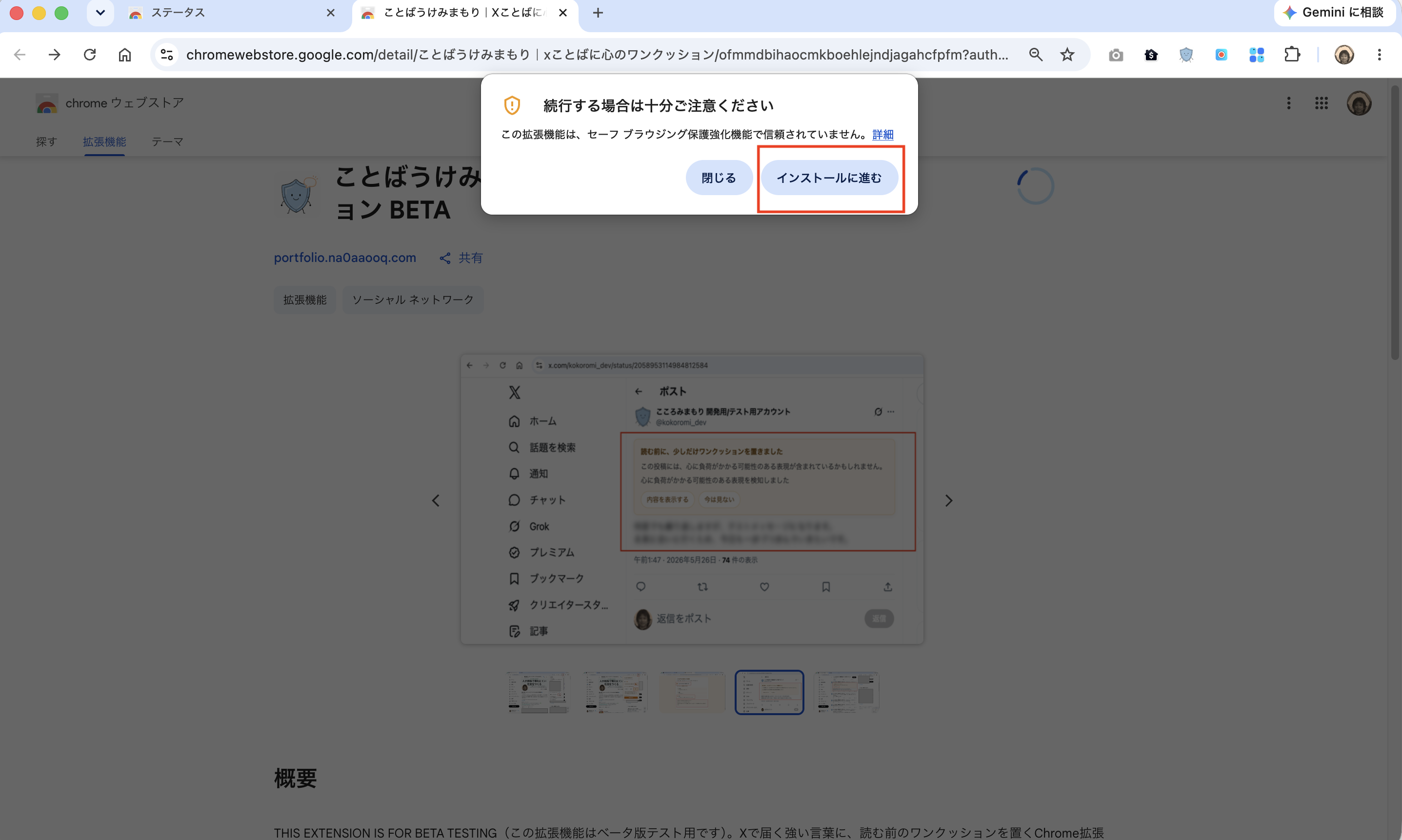Open browser home page icon
The width and height of the screenshot is (1402, 840).
click(124, 55)
